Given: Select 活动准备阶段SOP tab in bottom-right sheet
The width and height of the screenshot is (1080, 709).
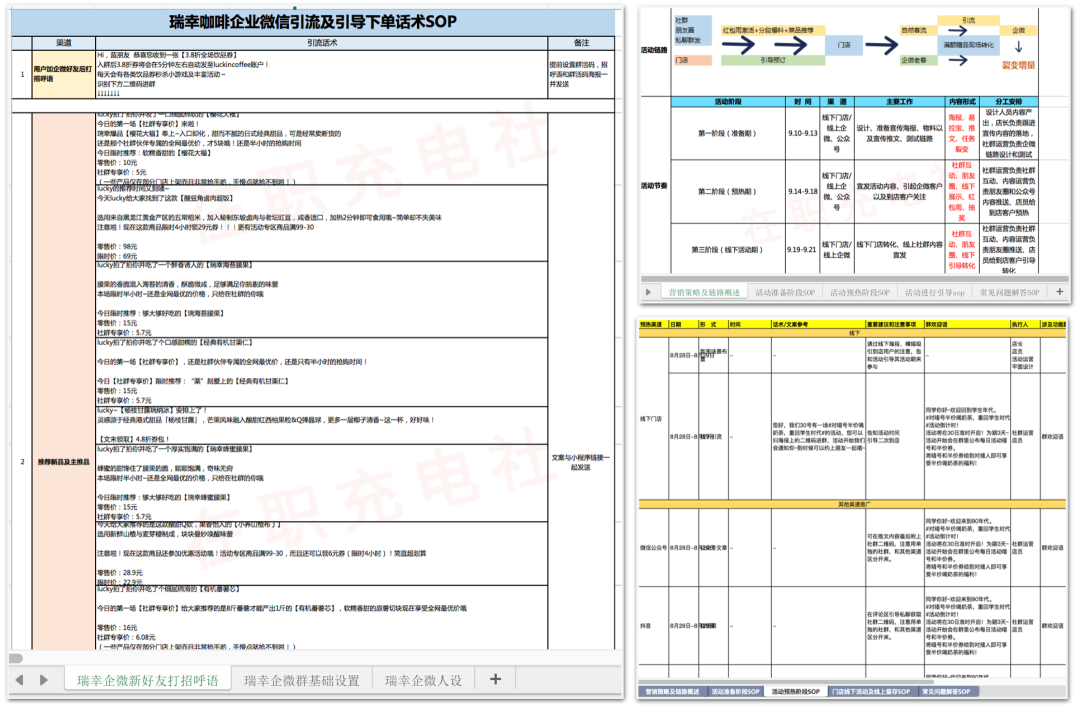Looking at the screenshot, I should click(x=735, y=692).
